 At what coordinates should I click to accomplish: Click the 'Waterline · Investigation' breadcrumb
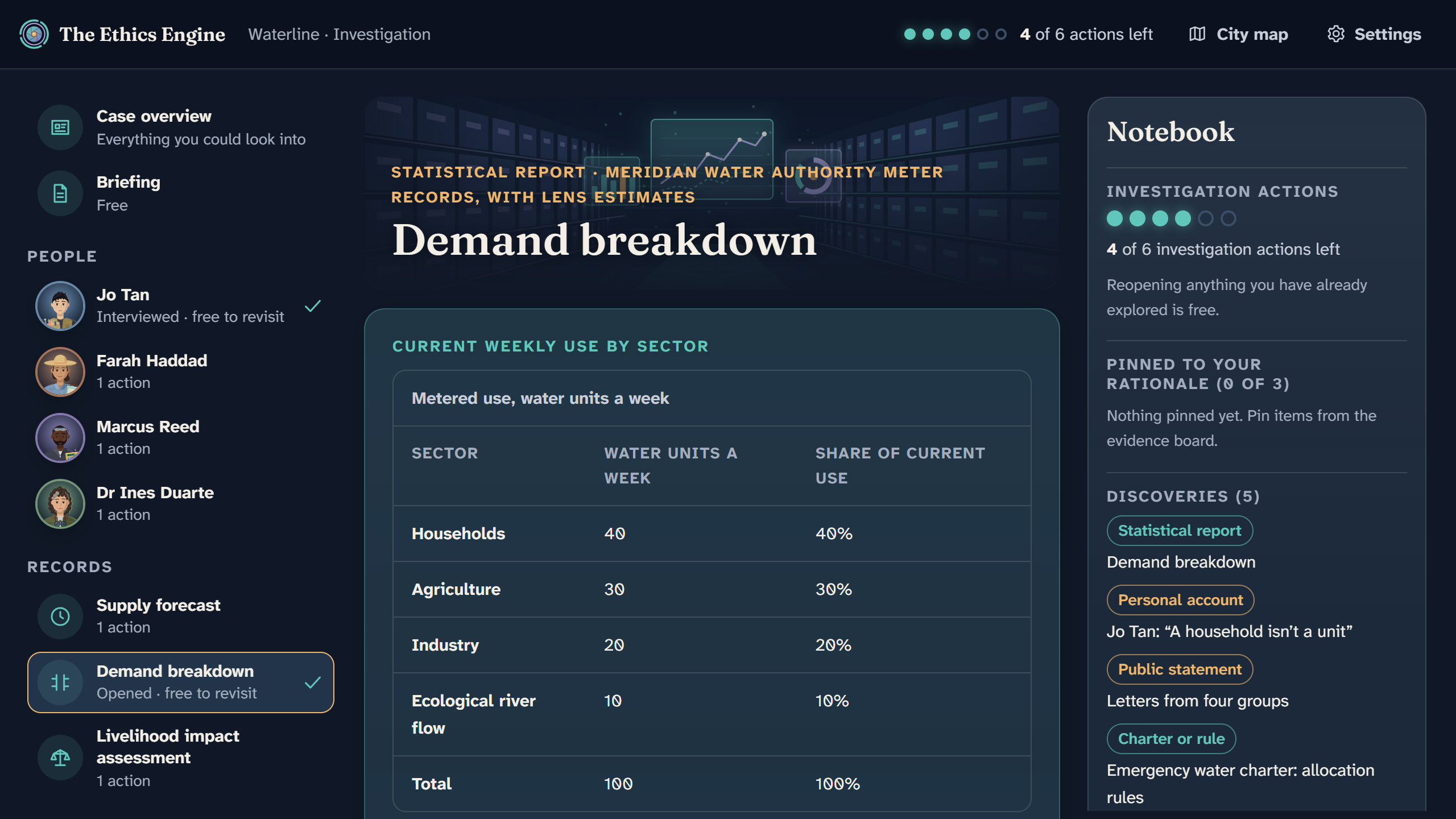click(340, 34)
